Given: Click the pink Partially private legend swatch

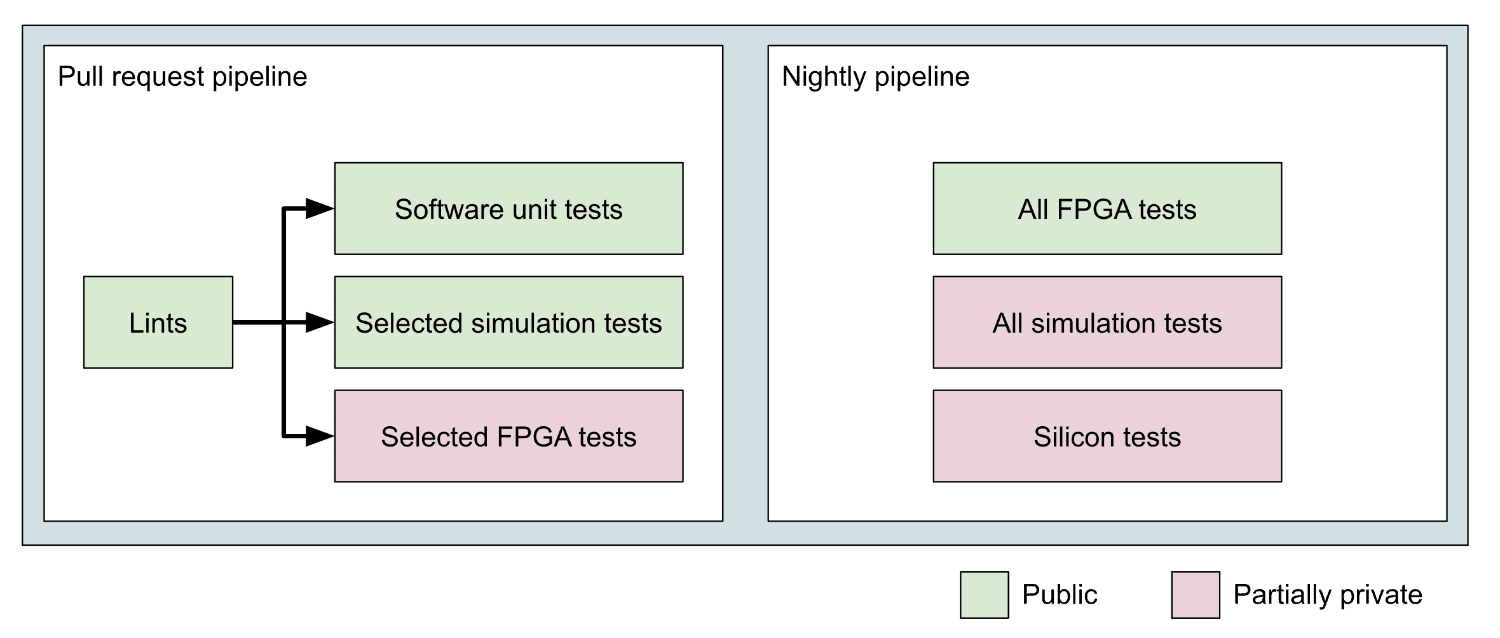Looking at the screenshot, I should [1196, 595].
